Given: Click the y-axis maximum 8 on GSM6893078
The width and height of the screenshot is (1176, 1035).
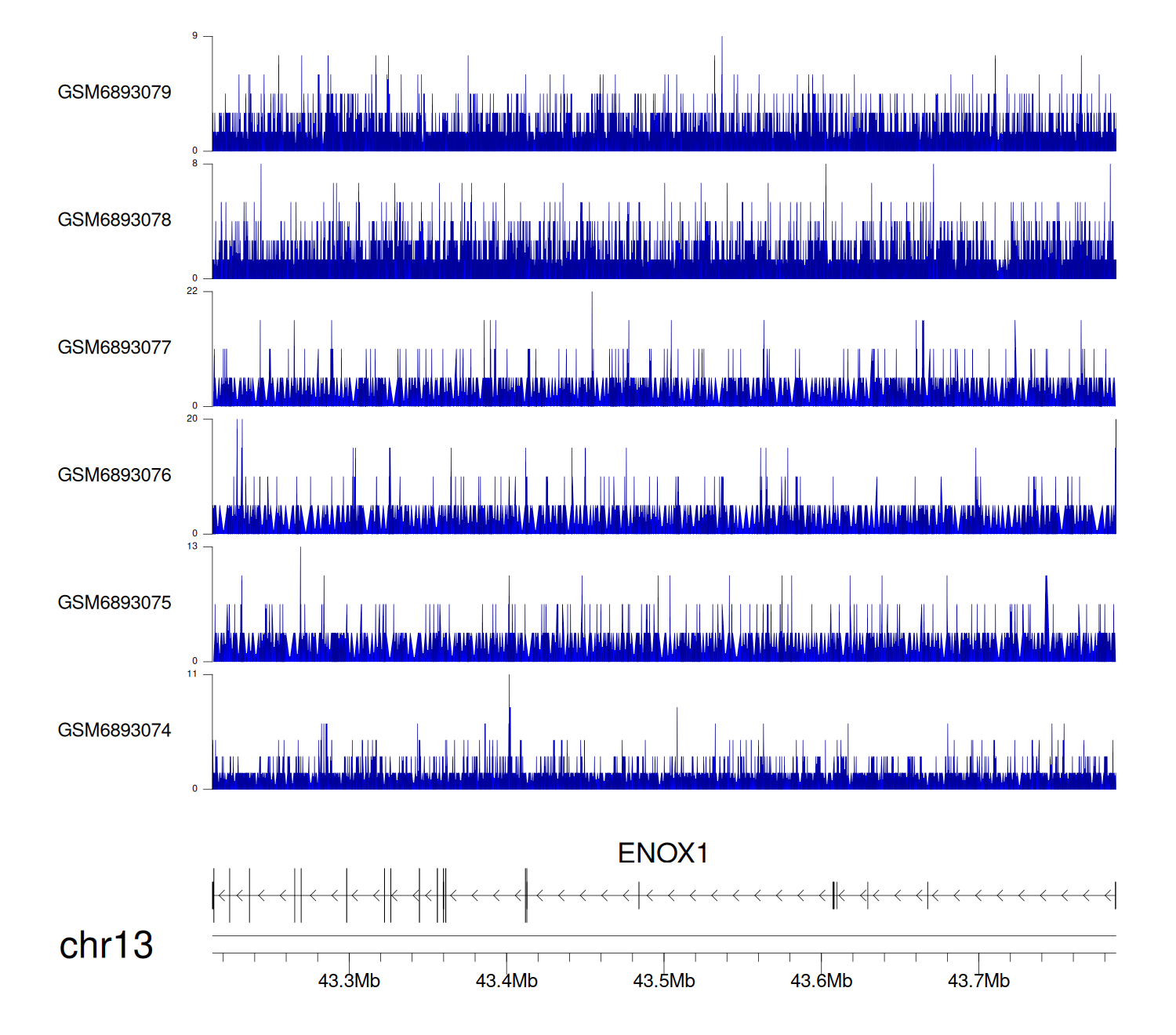Looking at the screenshot, I should pyautogui.click(x=194, y=164).
